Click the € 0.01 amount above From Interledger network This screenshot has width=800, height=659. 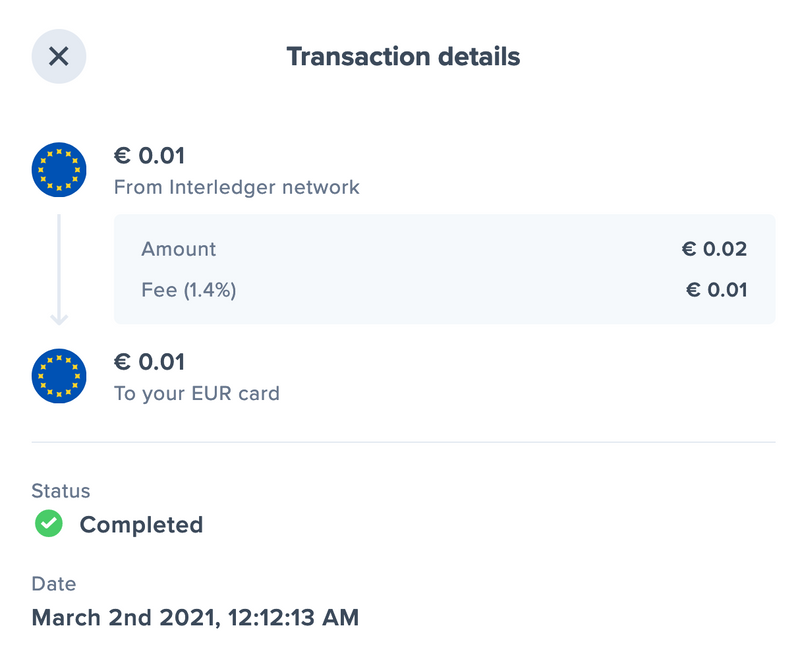149,156
